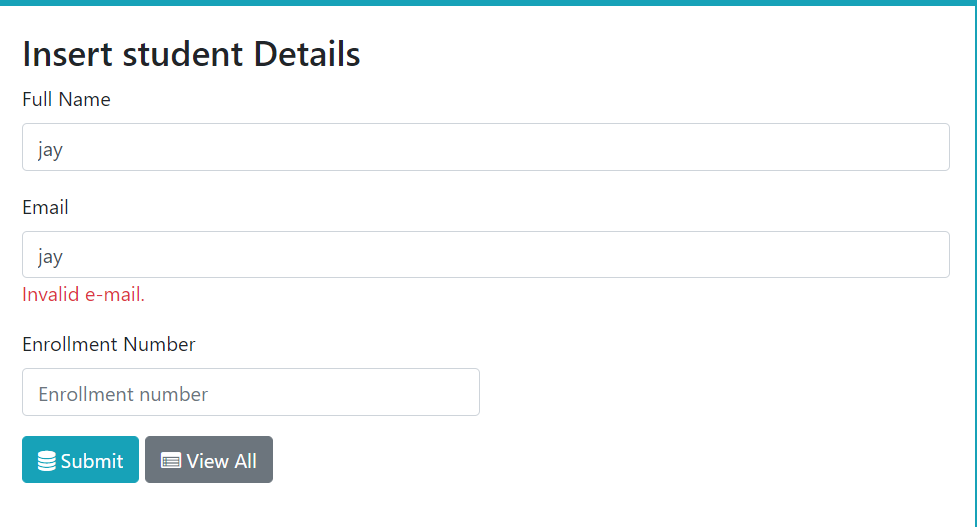The image size is (977, 527).
Task: Open the View All records button
Action: pyautogui.click(x=209, y=460)
